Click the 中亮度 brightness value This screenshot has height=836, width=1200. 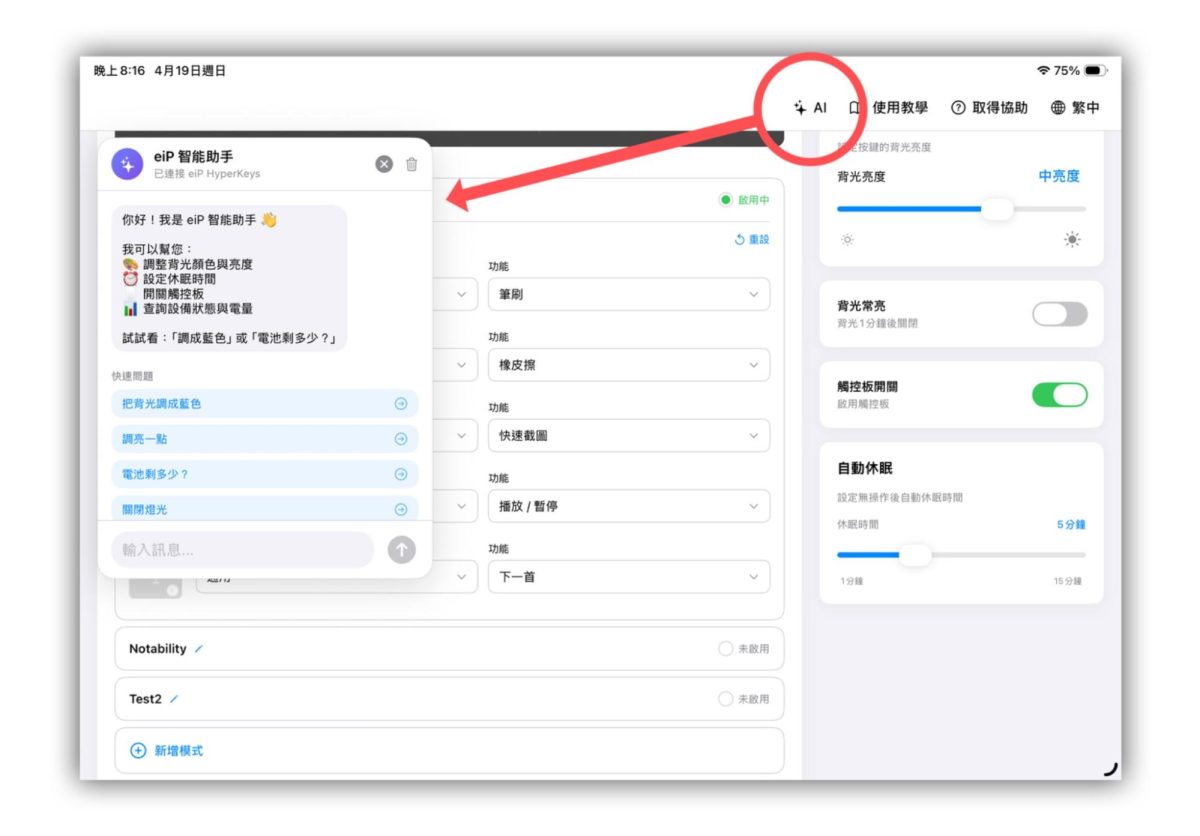pos(1059,176)
